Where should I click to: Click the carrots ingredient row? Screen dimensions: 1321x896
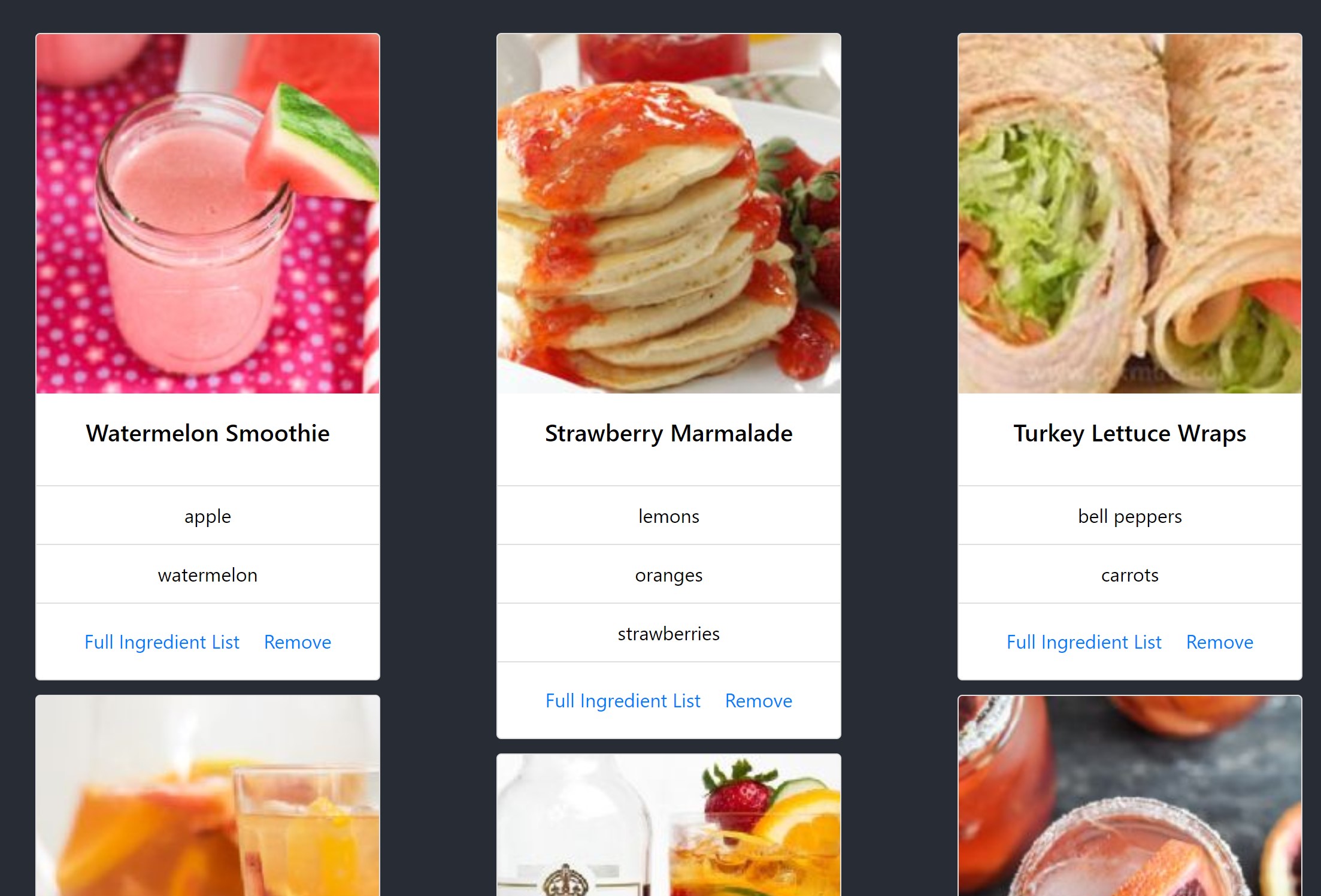1130,574
